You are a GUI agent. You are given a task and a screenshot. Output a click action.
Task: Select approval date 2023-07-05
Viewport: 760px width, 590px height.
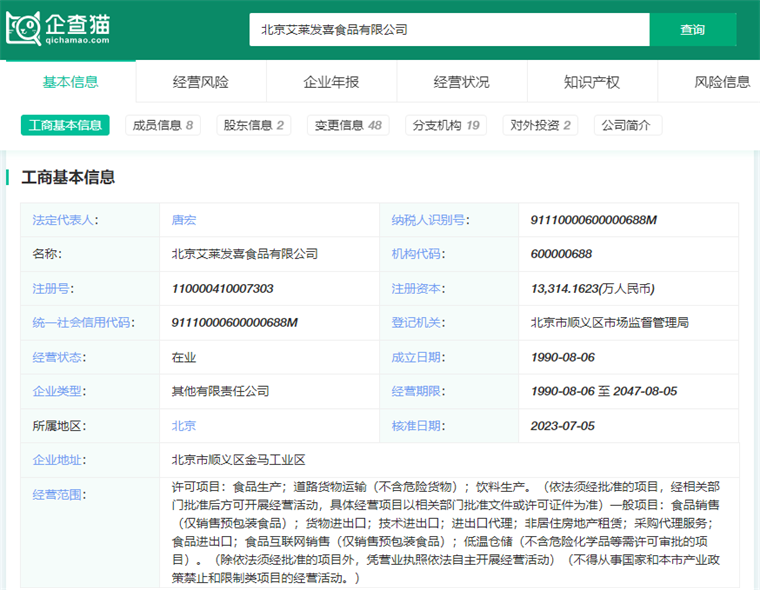[x=563, y=426]
